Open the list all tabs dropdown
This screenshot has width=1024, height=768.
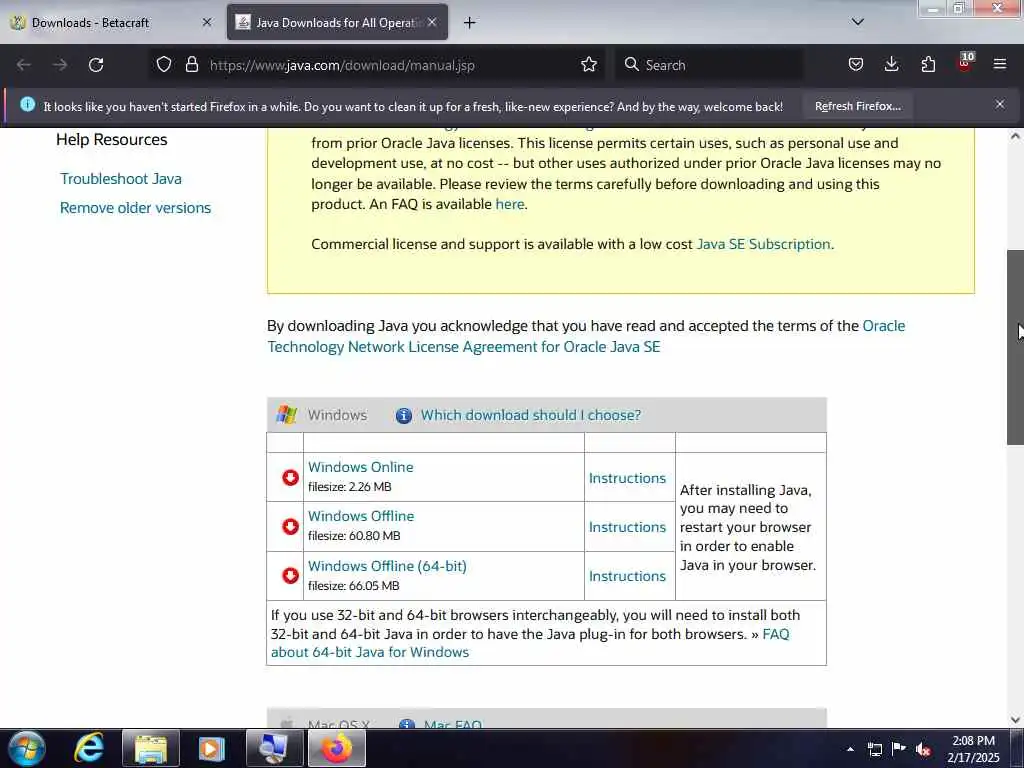(x=858, y=22)
